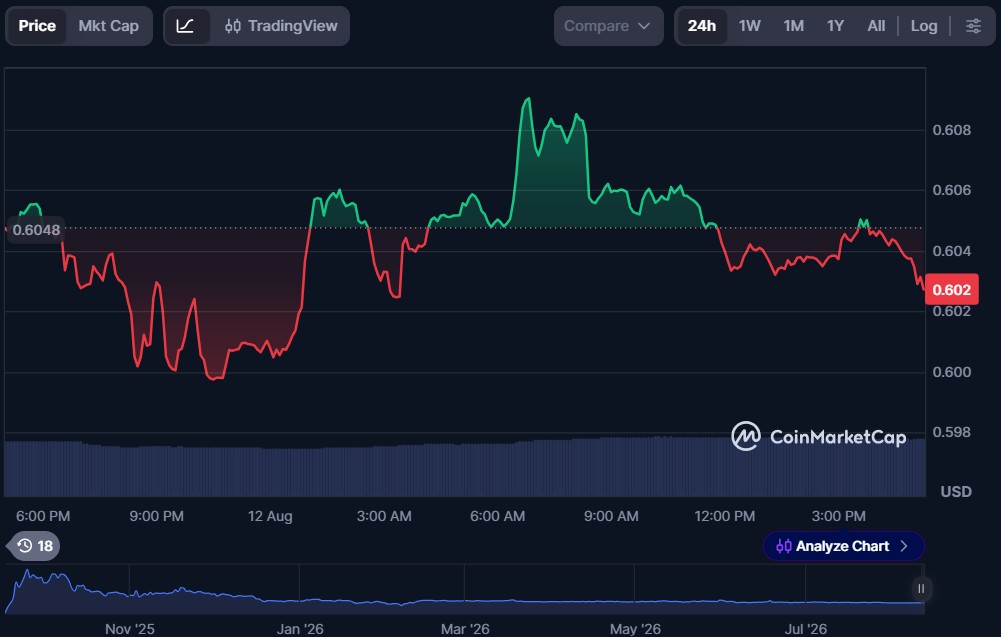Click the 0.598 axis value
1001x637 pixels.
[x=951, y=432]
